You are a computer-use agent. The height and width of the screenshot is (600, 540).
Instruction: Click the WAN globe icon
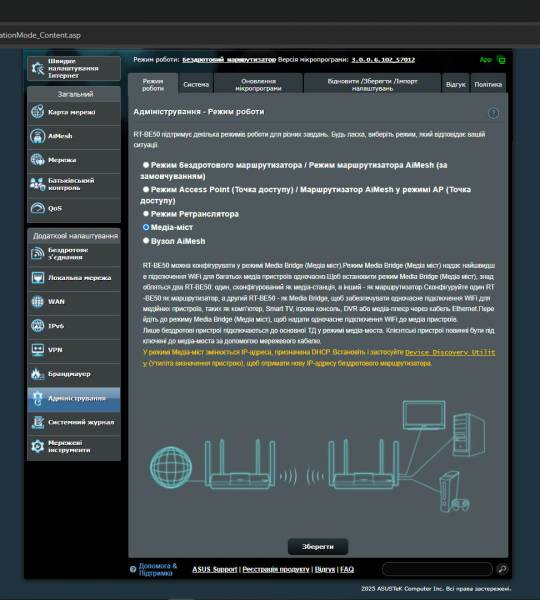point(38,302)
